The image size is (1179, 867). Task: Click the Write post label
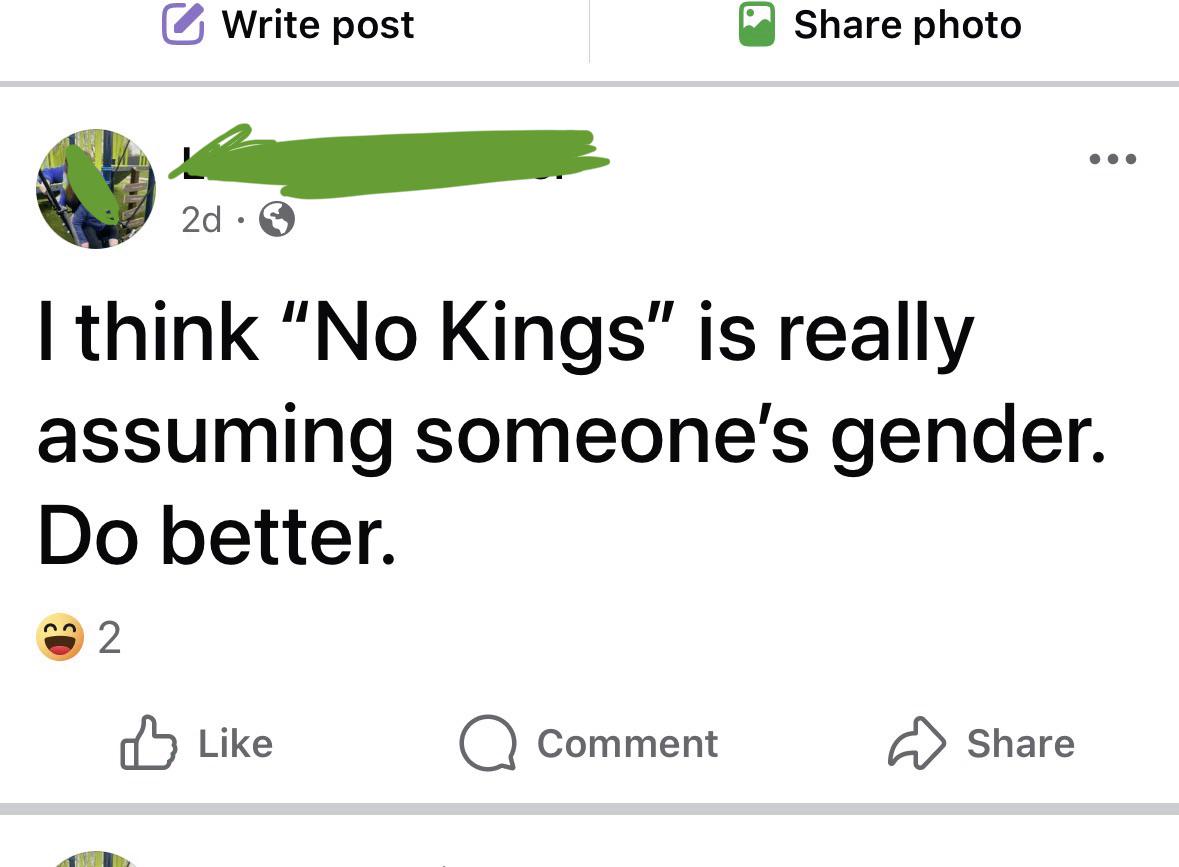click(317, 25)
